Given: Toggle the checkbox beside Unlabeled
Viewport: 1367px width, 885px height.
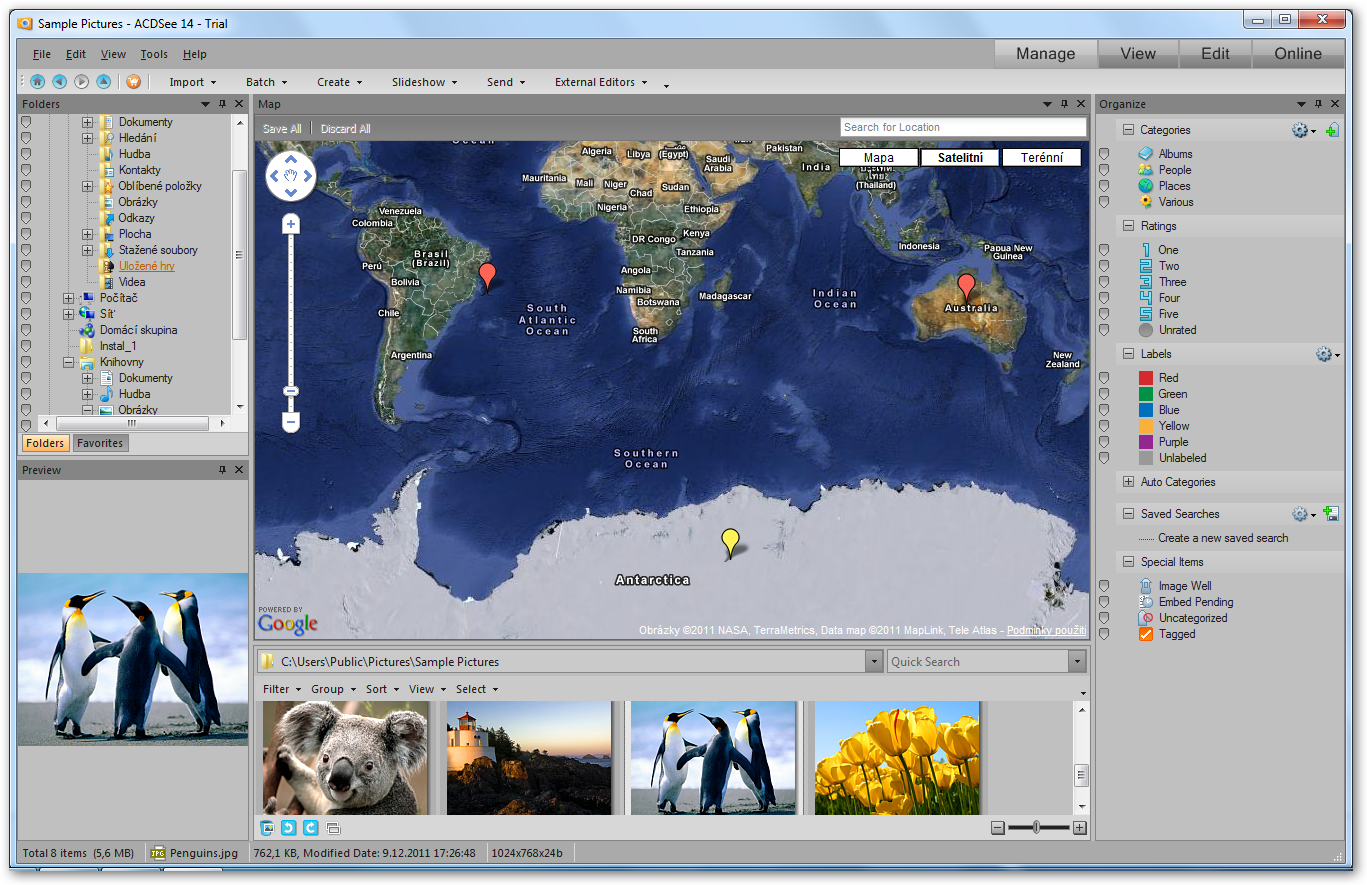Looking at the screenshot, I should pos(1104,458).
